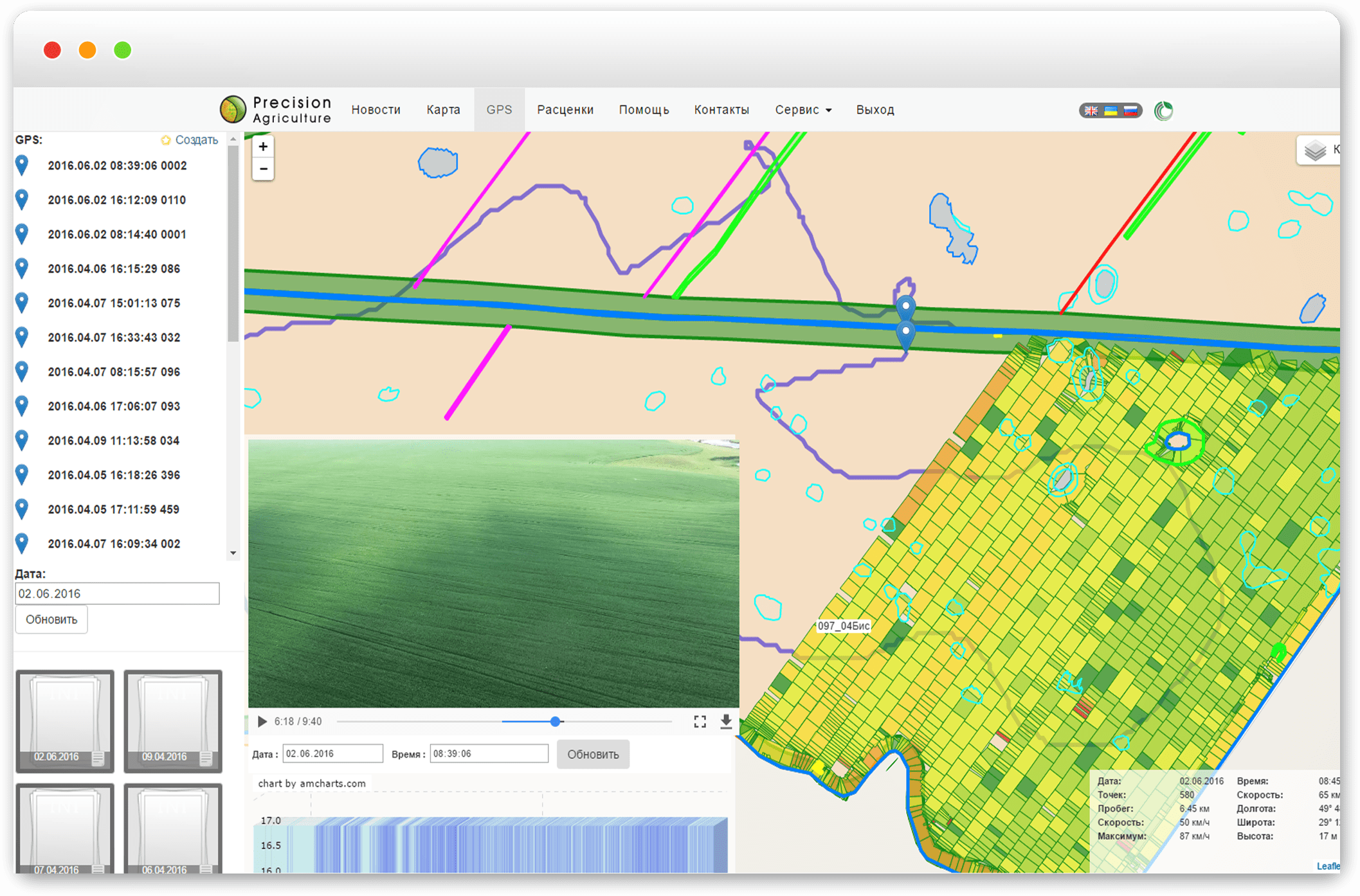Viewport: 1360px width, 896px height.
Task: Click Обновить button below the video
Action: coord(593,754)
